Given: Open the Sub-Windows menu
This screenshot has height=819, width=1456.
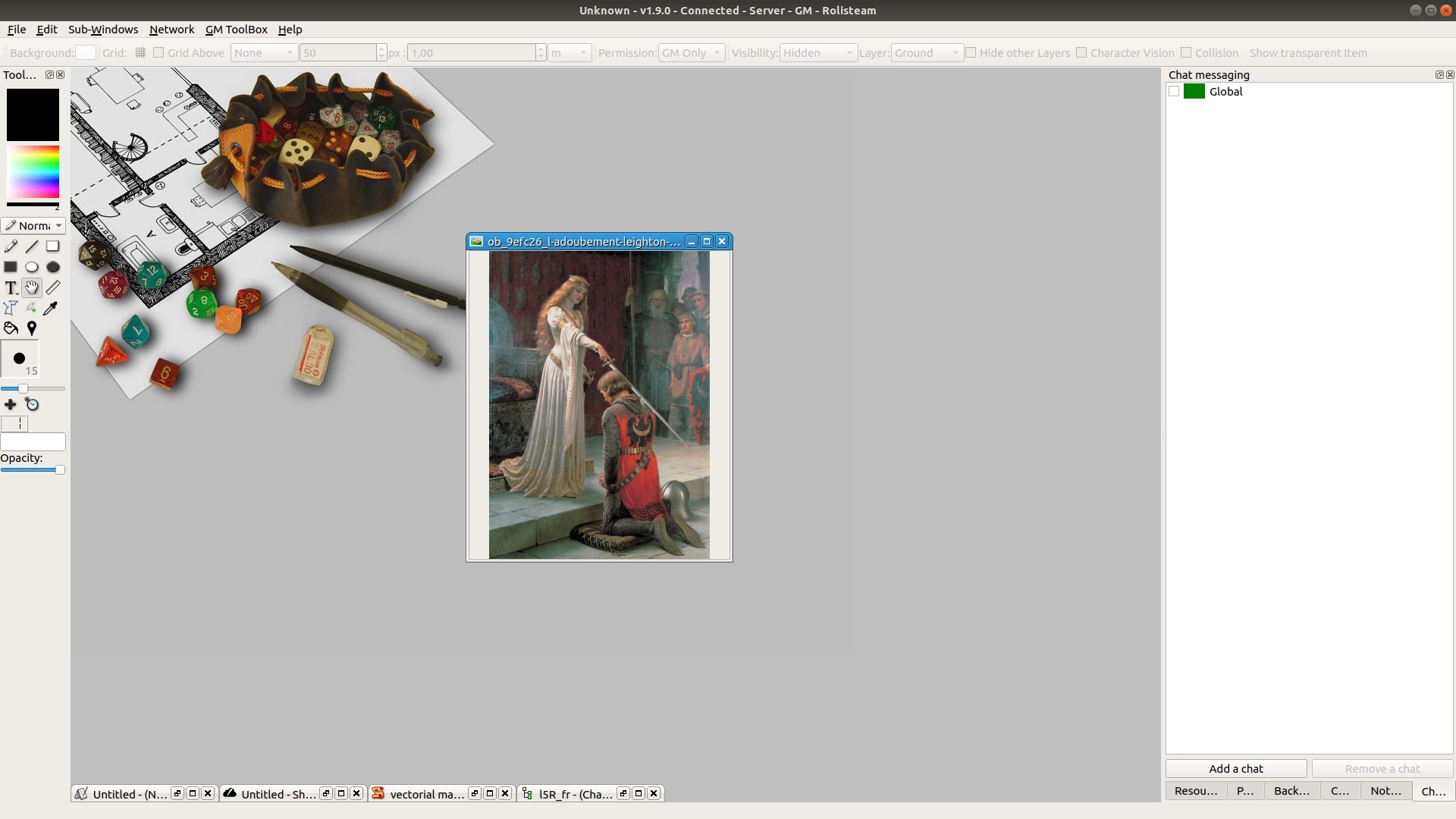Looking at the screenshot, I should point(103,30).
